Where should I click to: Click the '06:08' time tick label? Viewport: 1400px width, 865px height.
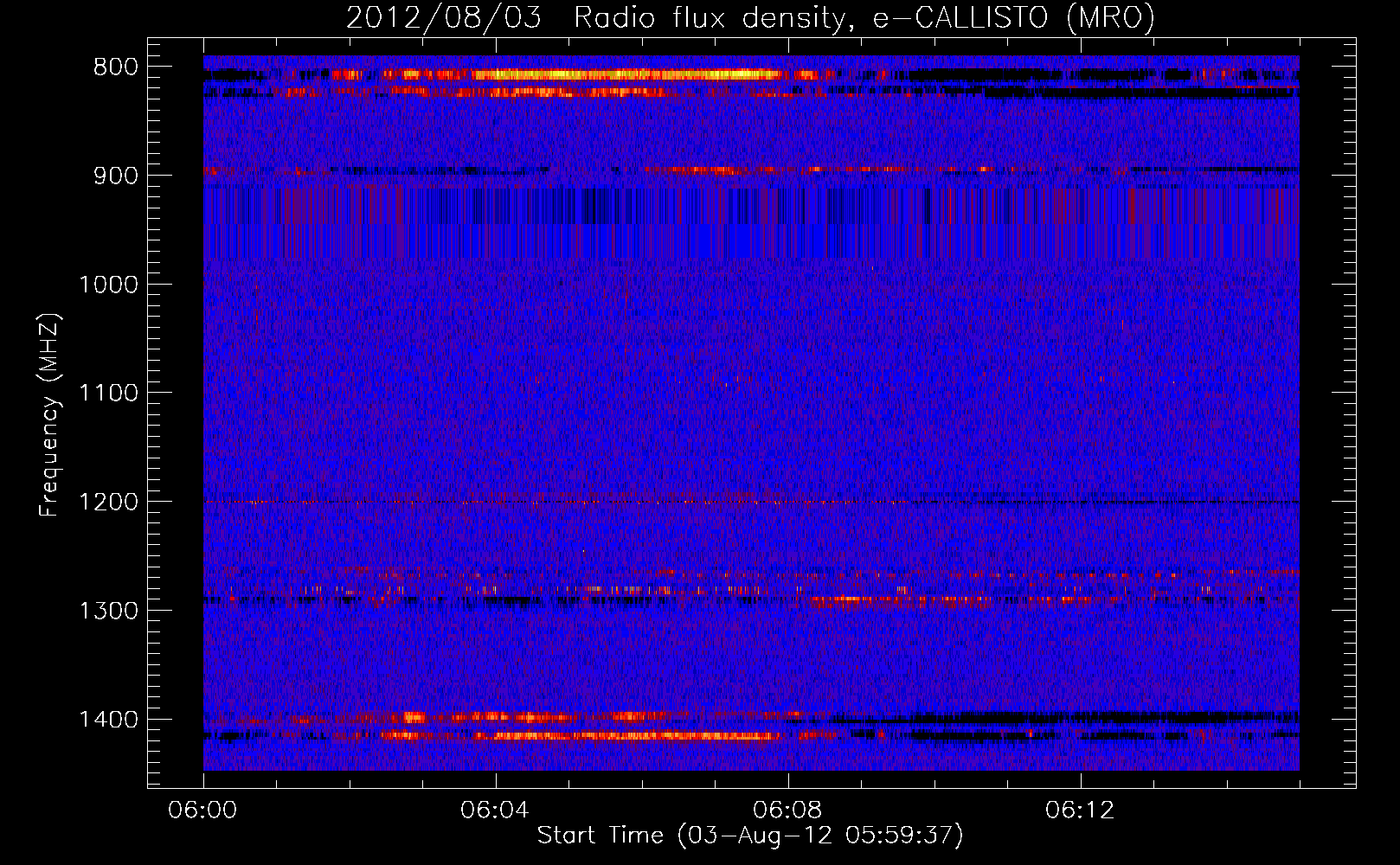click(x=787, y=811)
